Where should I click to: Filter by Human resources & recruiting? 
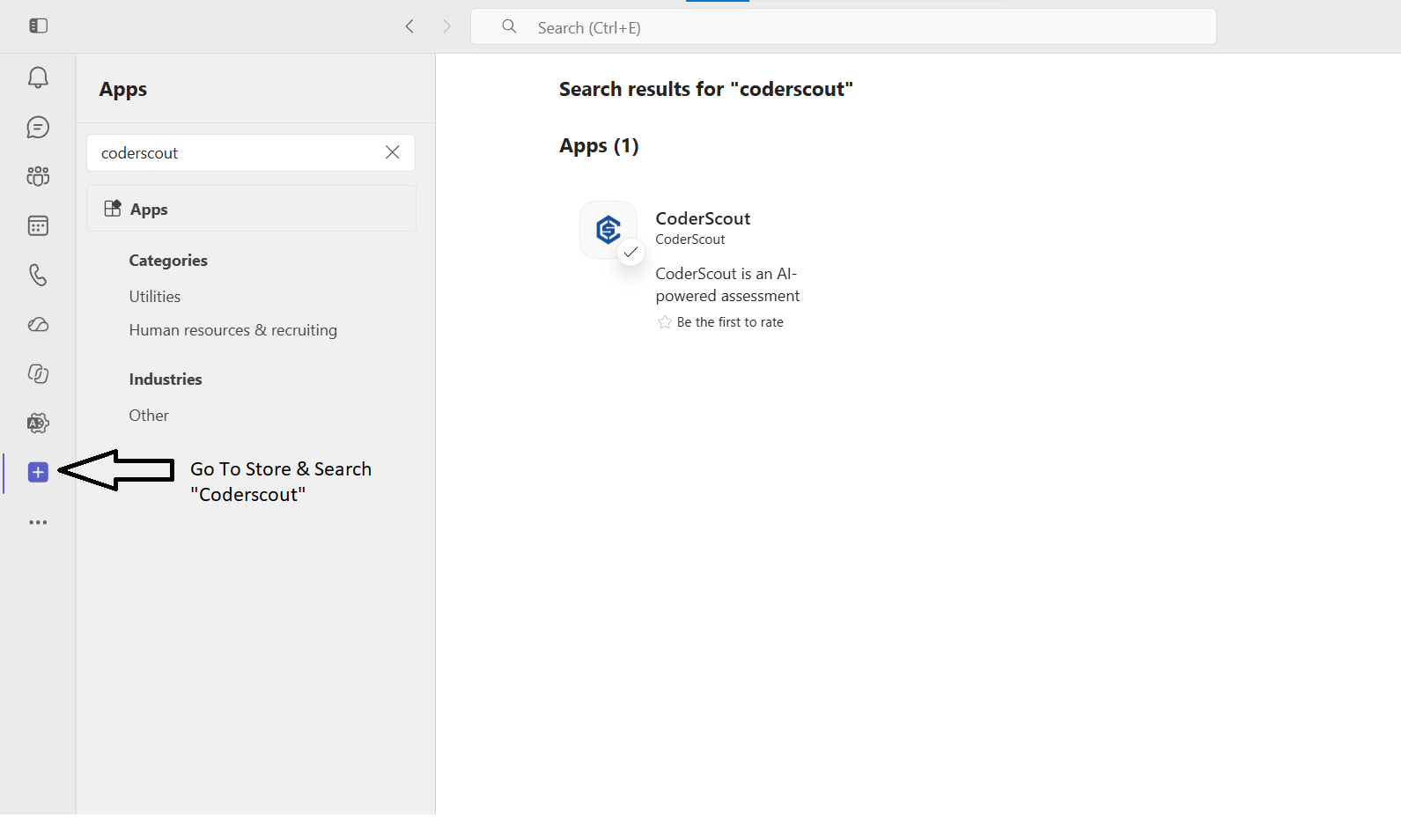click(233, 330)
